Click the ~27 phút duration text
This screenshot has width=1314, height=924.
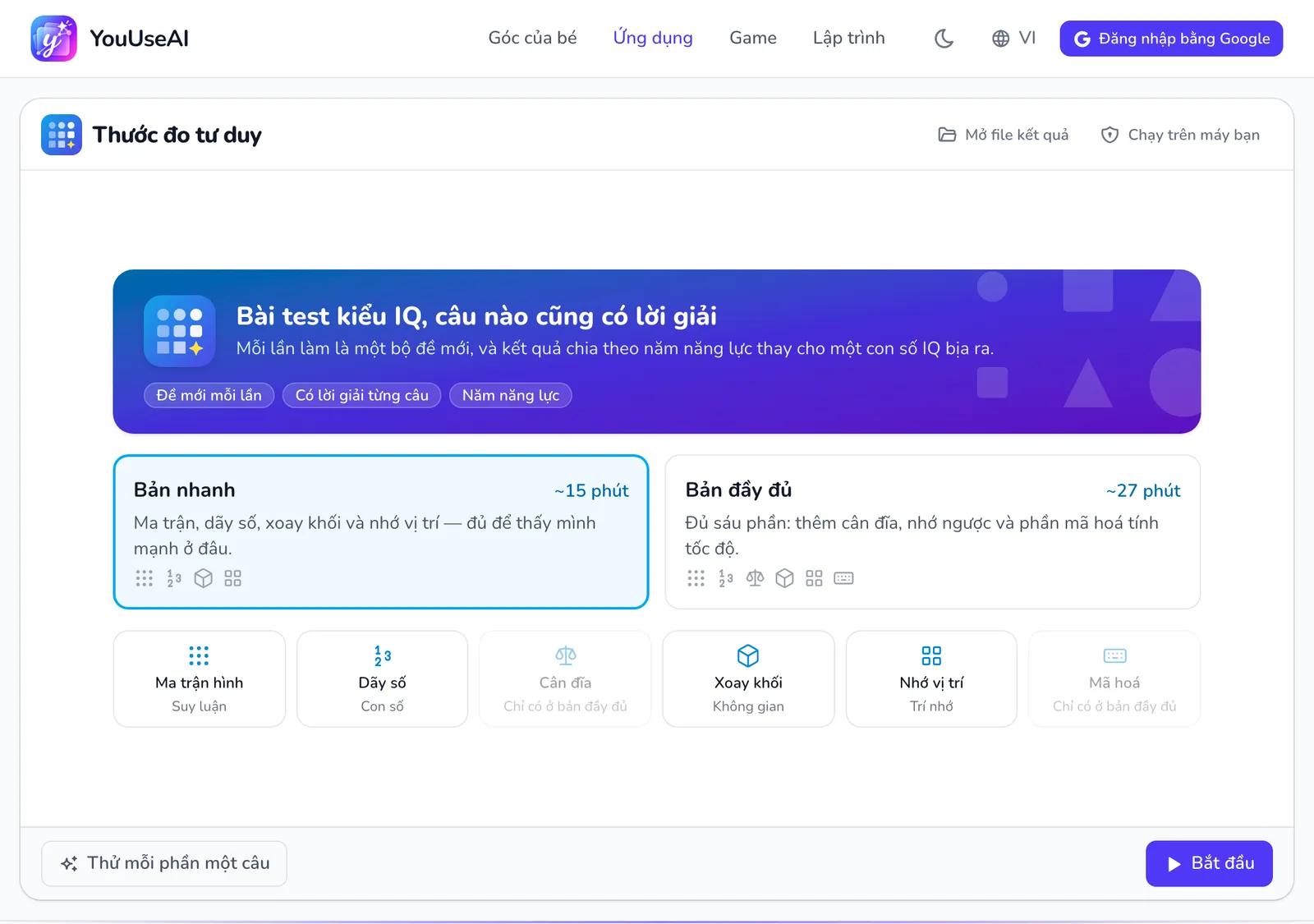(x=1143, y=490)
